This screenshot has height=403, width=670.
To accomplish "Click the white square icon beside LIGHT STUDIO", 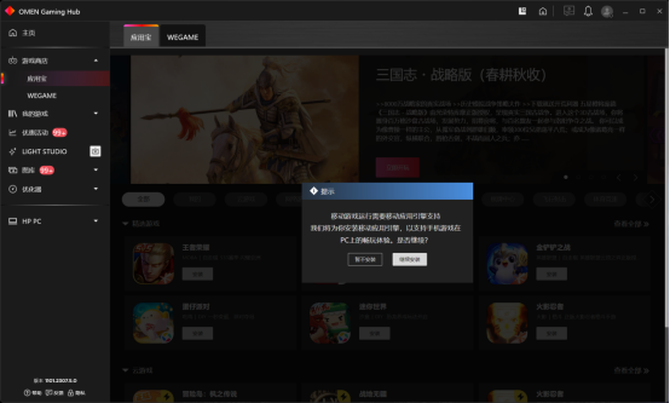I will 95,151.
